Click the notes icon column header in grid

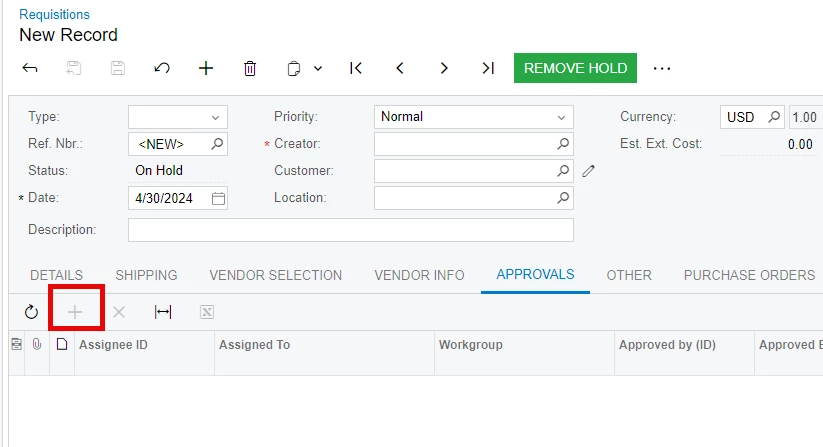pyautogui.click(x=16, y=344)
